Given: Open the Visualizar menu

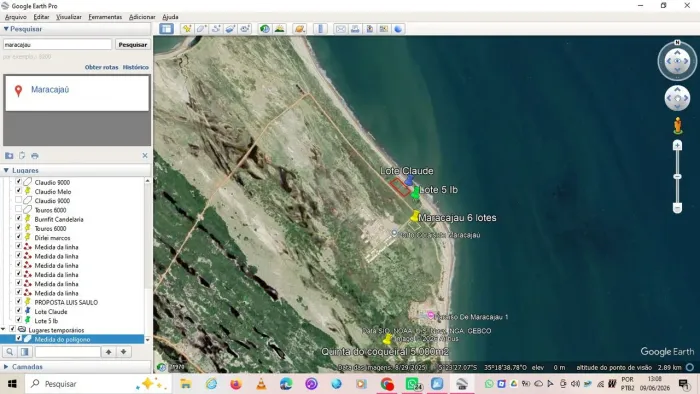Looking at the screenshot, I should point(69,17).
